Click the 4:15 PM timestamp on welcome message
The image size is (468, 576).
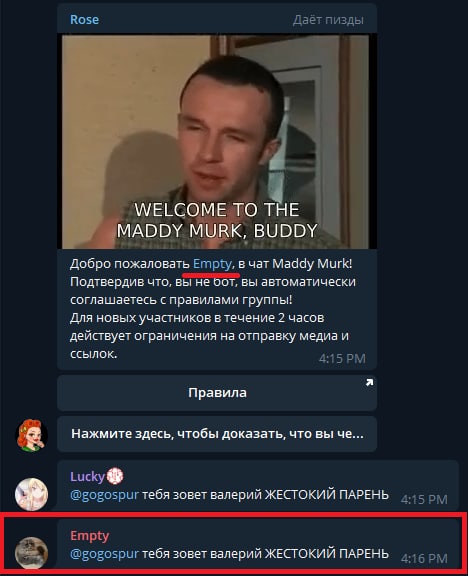(x=342, y=359)
